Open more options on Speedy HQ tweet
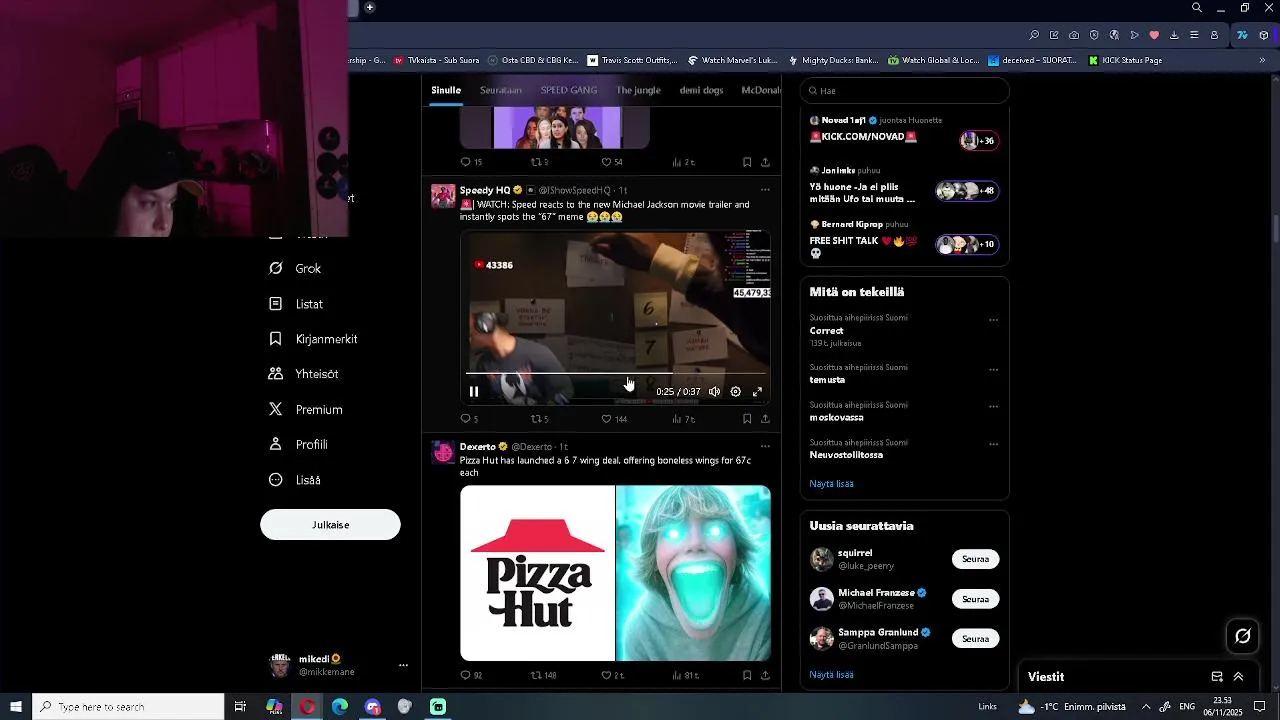 click(765, 190)
